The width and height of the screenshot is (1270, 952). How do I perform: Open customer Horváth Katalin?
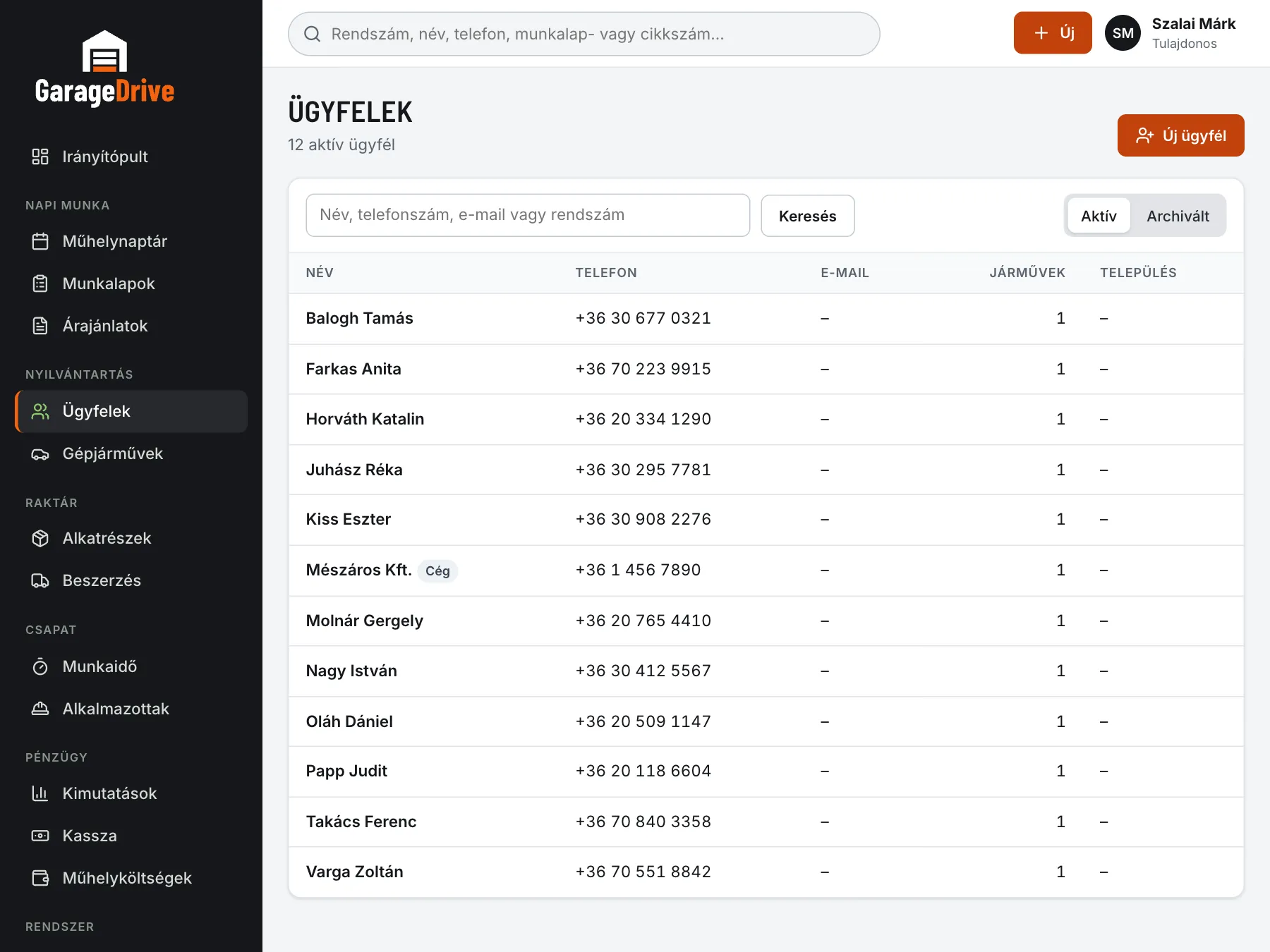tap(365, 419)
